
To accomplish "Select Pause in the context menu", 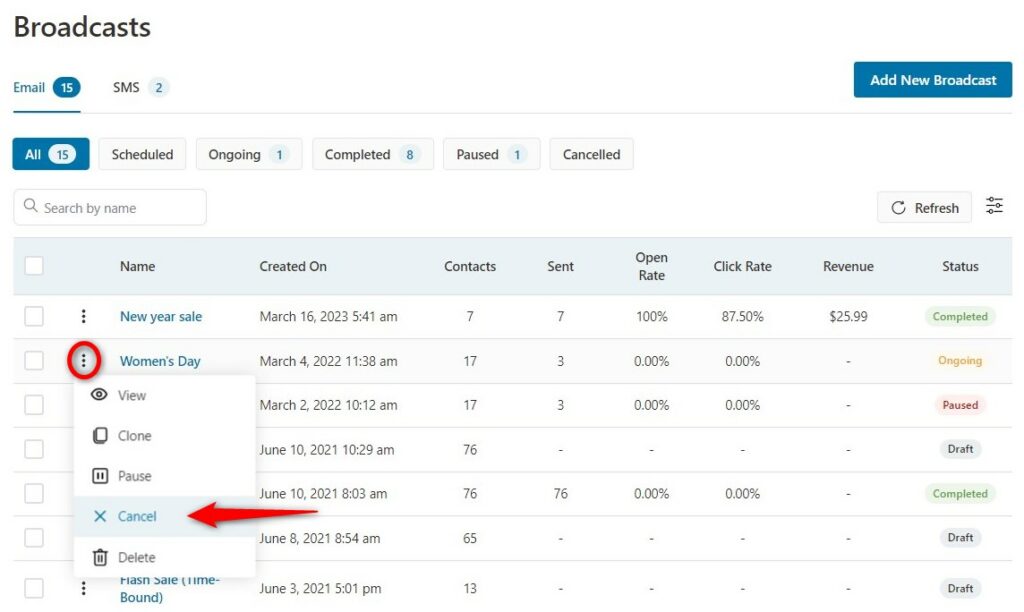I will (x=165, y=476).
